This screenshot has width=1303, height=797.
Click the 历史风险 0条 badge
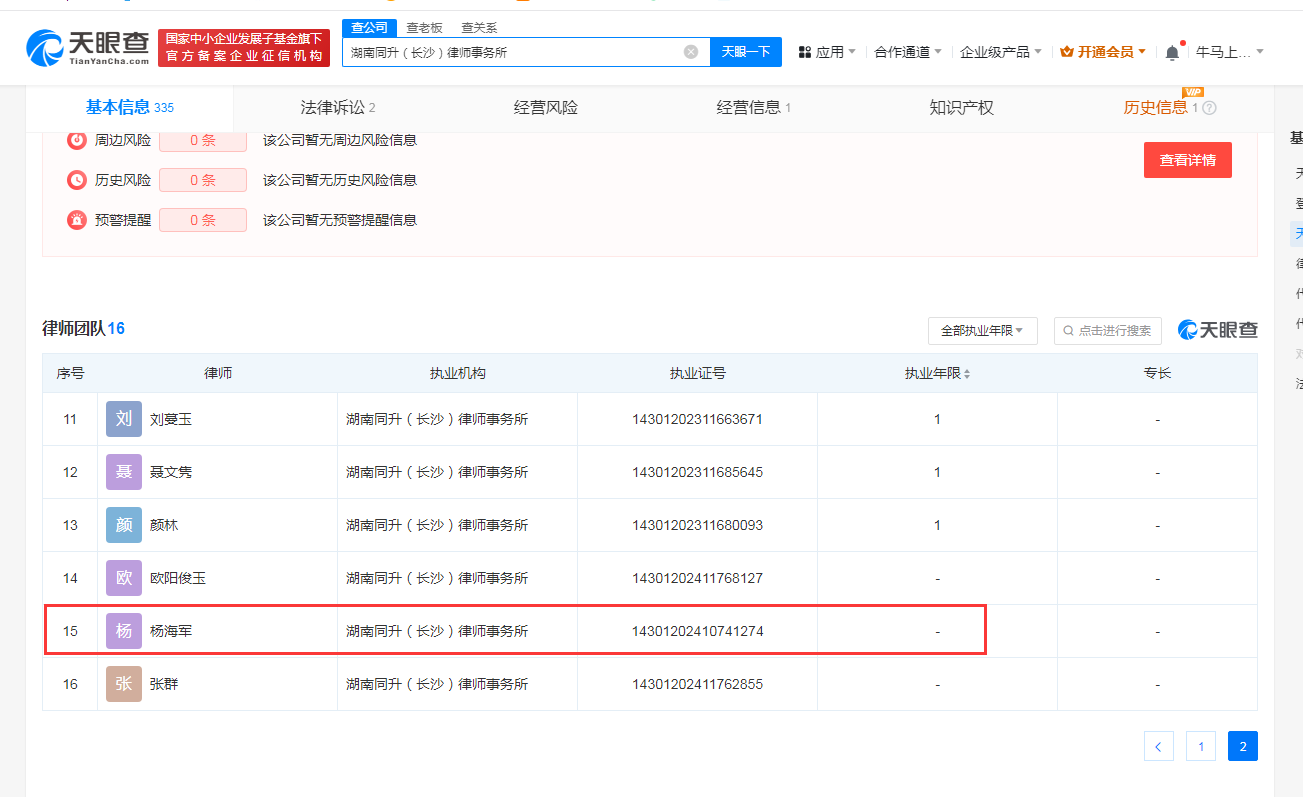(203, 180)
